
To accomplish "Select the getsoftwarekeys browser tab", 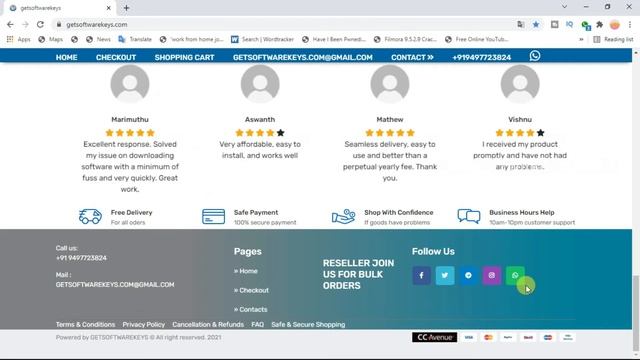I will (x=59, y=8).
